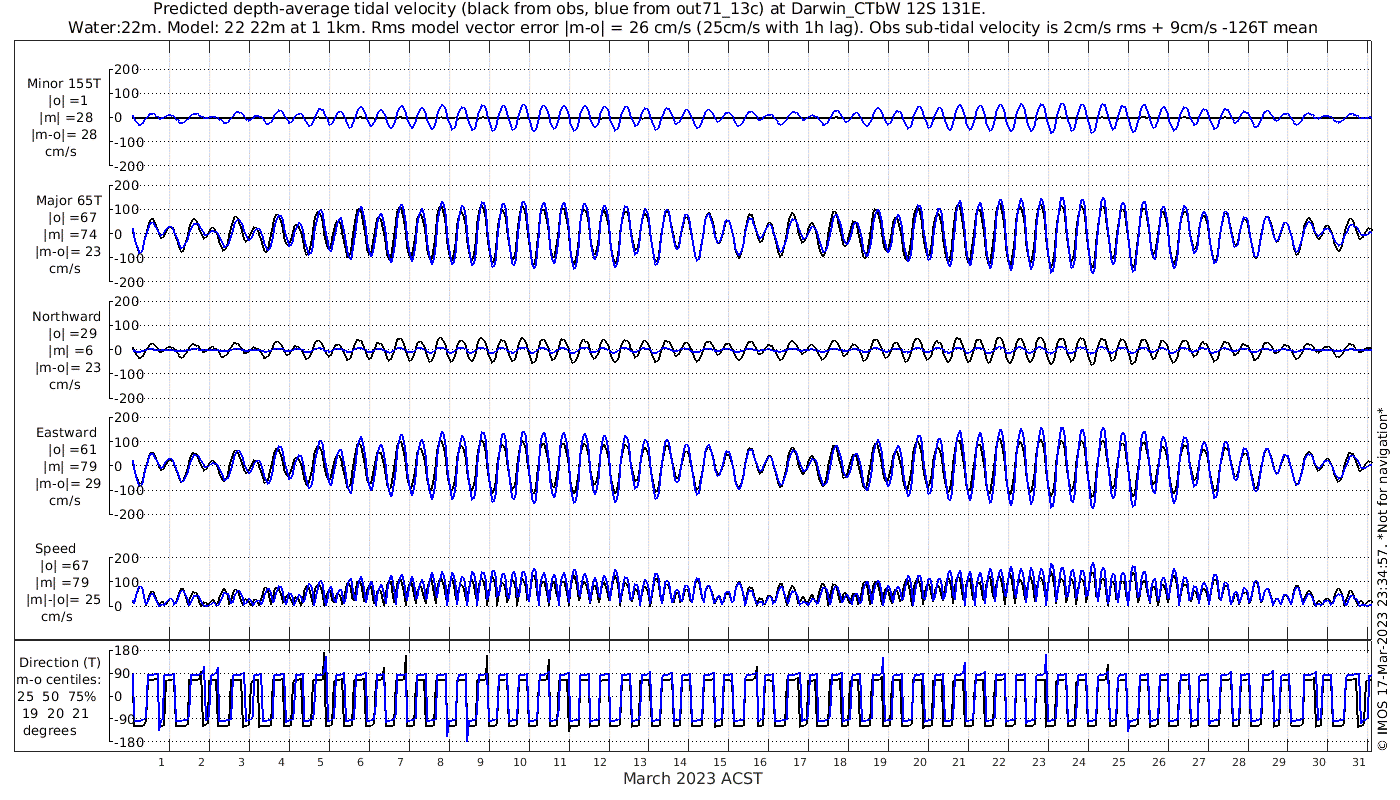This screenshot has width=1400, height=800.
Task: Click the 'degrees' unit label
Action: click(50, 730)
